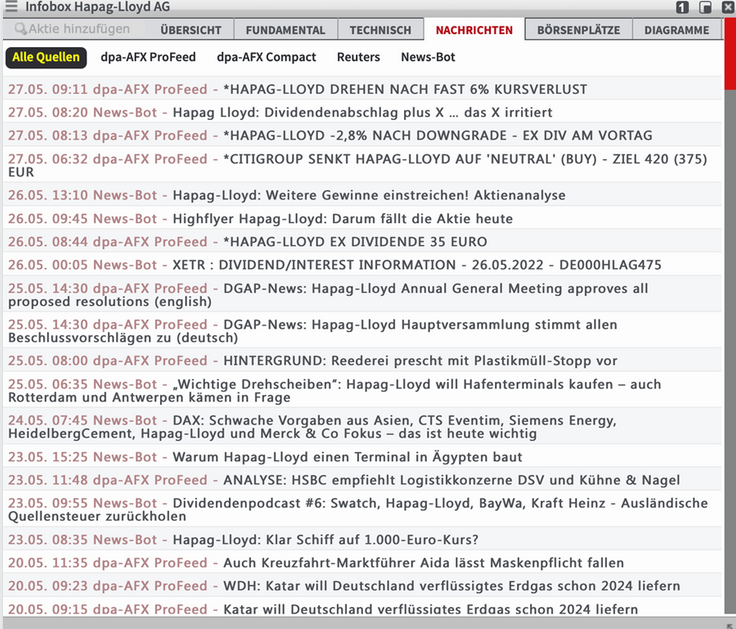Open headline Aida lässt Maskenpflicht fallen

(362, 562)
